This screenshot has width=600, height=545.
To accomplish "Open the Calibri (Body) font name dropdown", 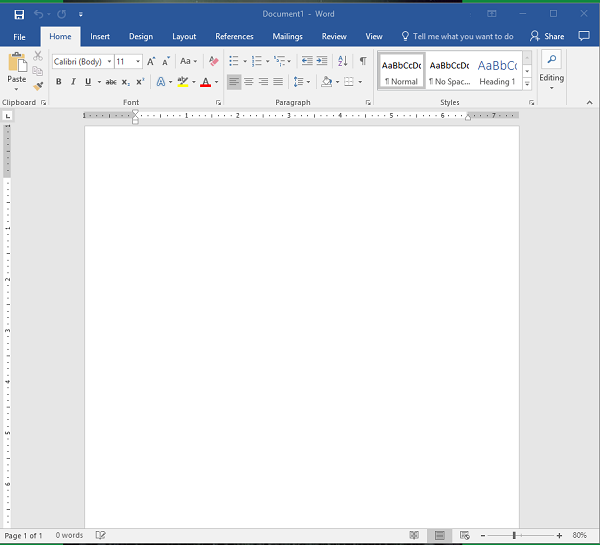I will click(x=108, y=62).
